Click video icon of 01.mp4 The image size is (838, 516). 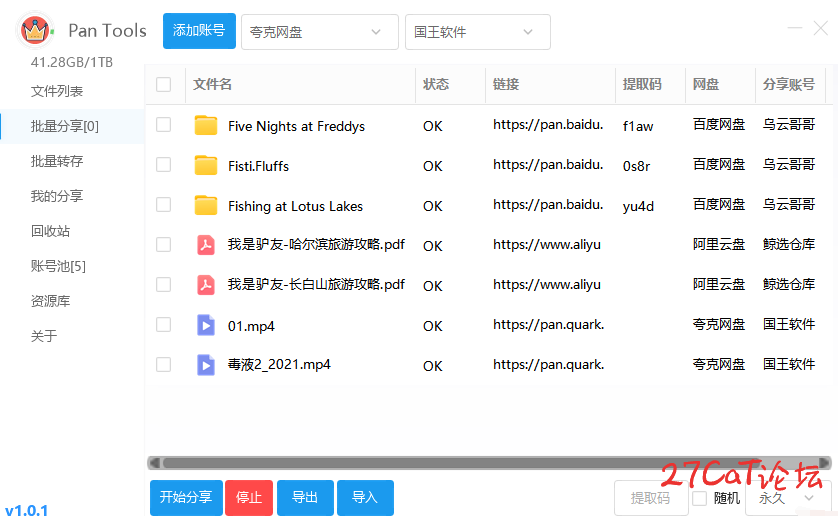coord(206,325)
